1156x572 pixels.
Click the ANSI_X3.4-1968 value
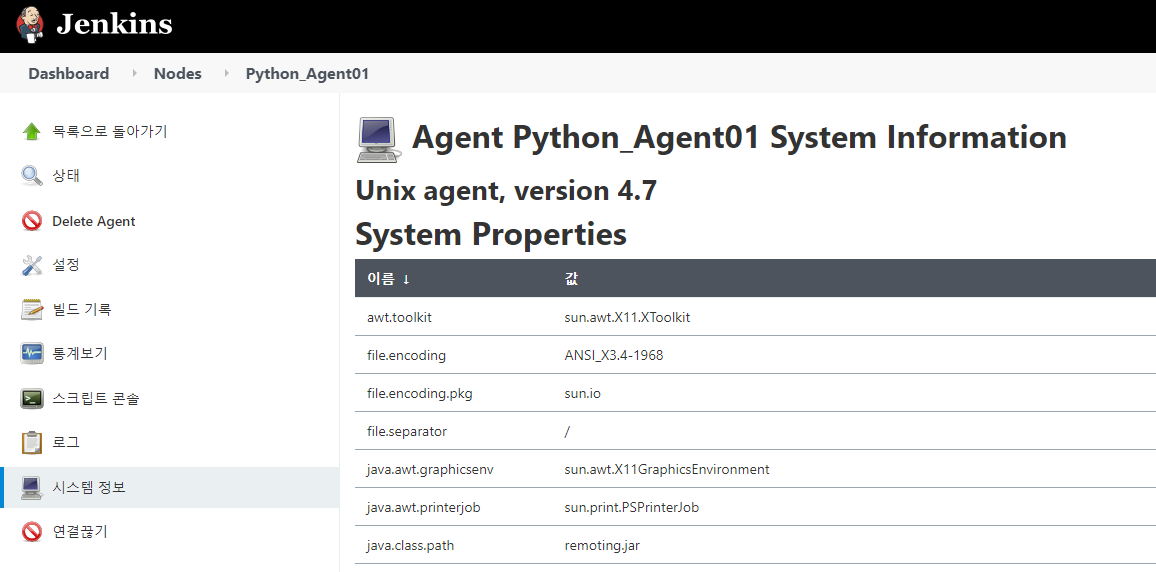click(x=613, y=355)
